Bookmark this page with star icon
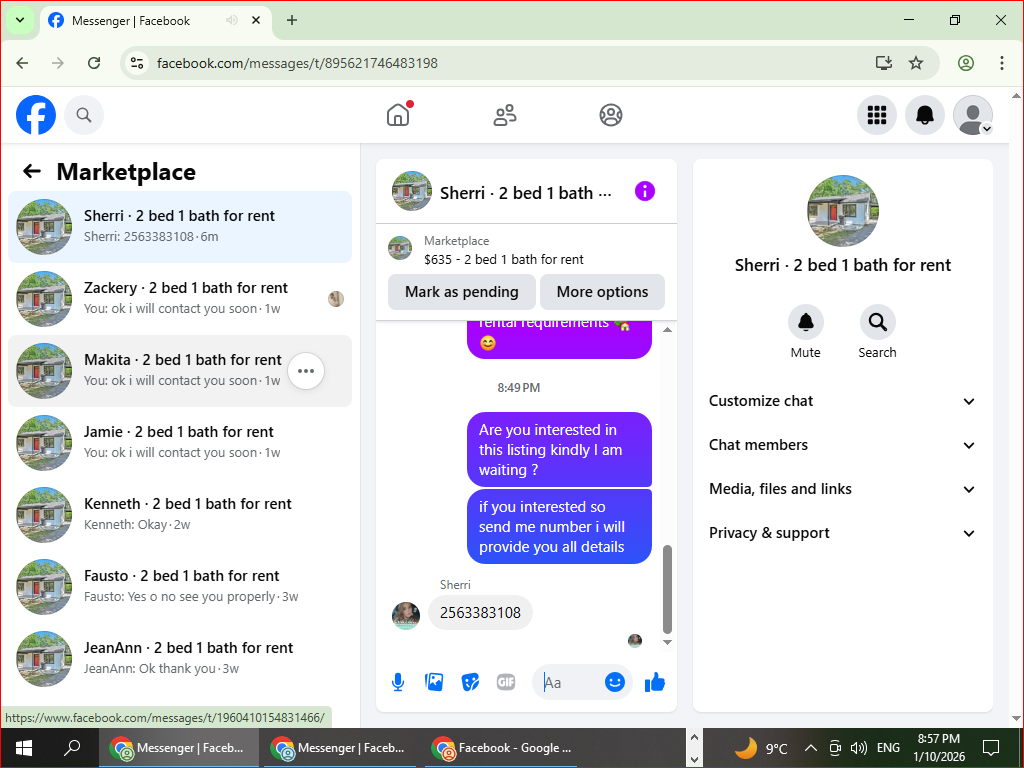 pyautogui.click(x=916, y=63)
